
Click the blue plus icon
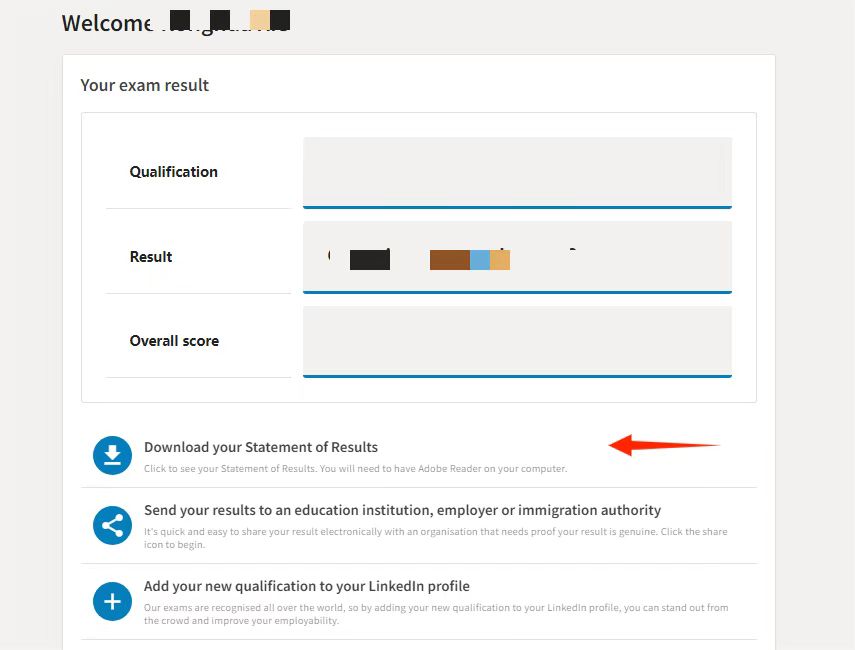[113, 601]
